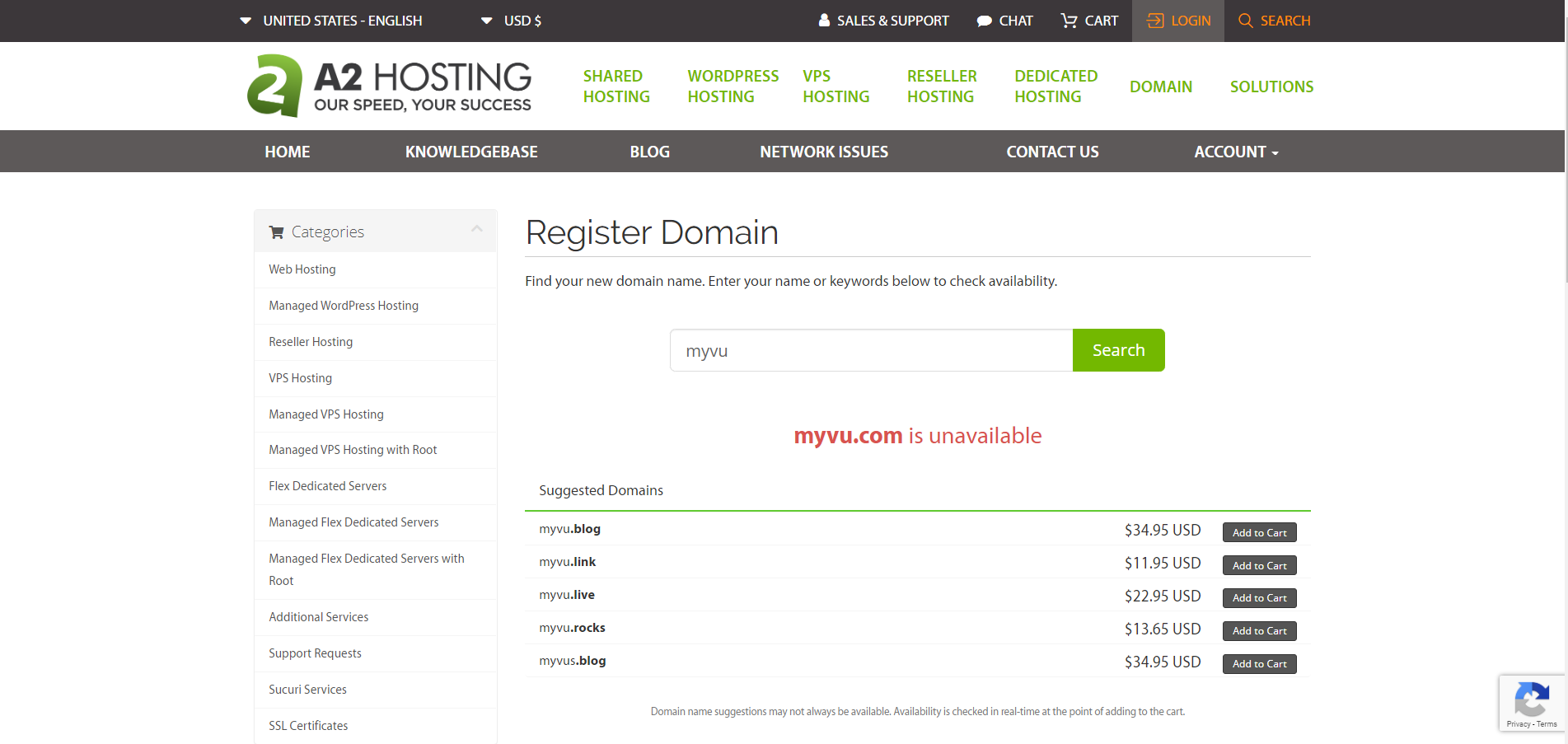This screenshot has width=1568, height=744.
Task: Click the chat bubble icon
Action: [x=984, y=21]
